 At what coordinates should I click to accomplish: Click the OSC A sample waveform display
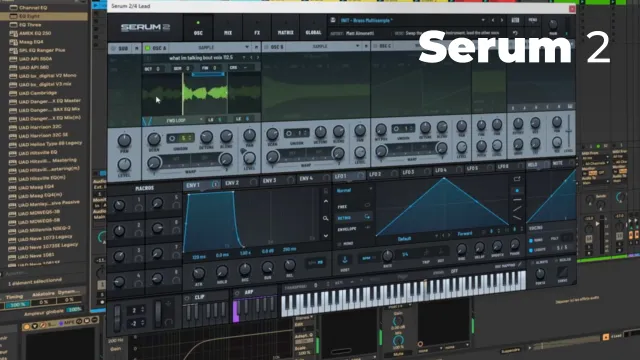pos(202,93)
